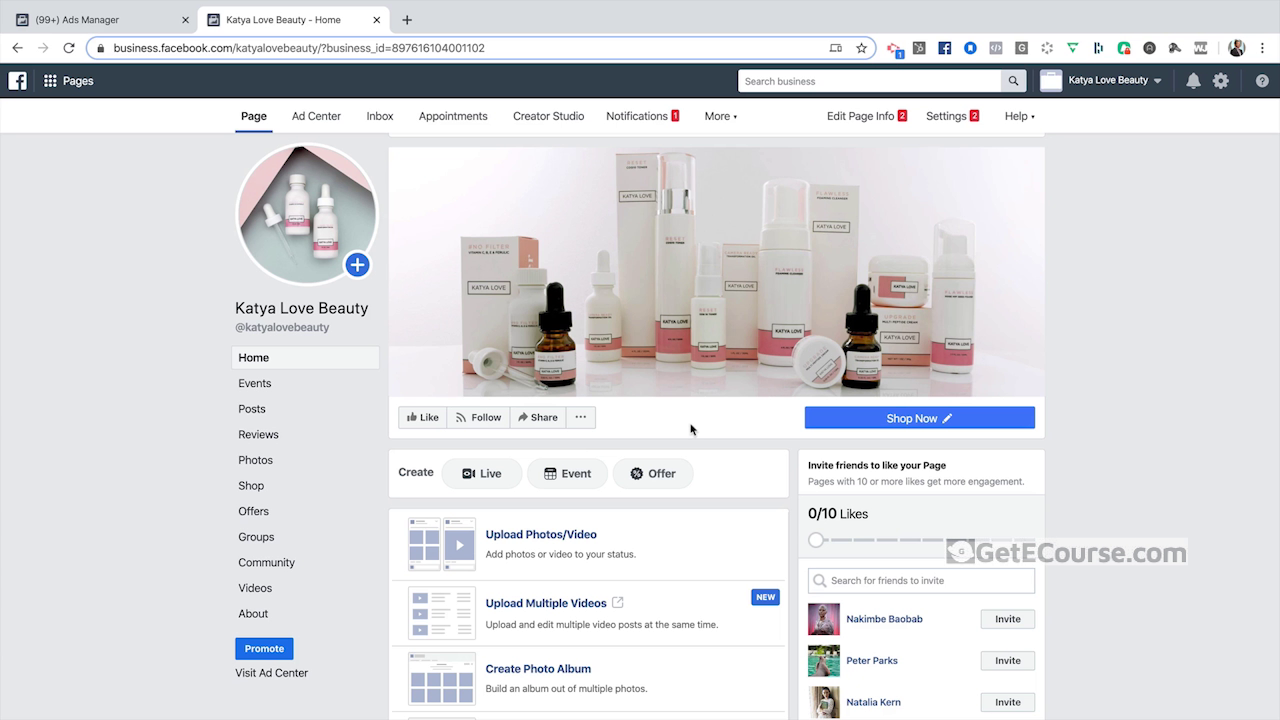Click the Chrome address bar URL
Image resolution: width=1280 pixels, height=720 pixels.
(299, 48)
